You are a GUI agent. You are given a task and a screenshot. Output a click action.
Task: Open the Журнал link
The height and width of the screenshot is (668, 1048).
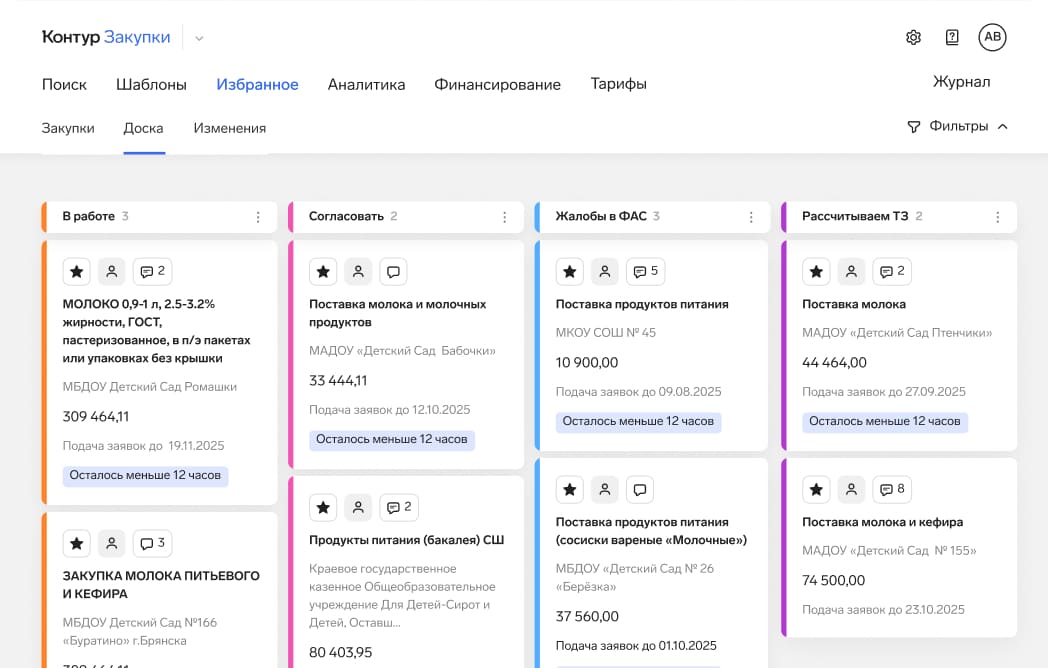click(x=961, y=82)
